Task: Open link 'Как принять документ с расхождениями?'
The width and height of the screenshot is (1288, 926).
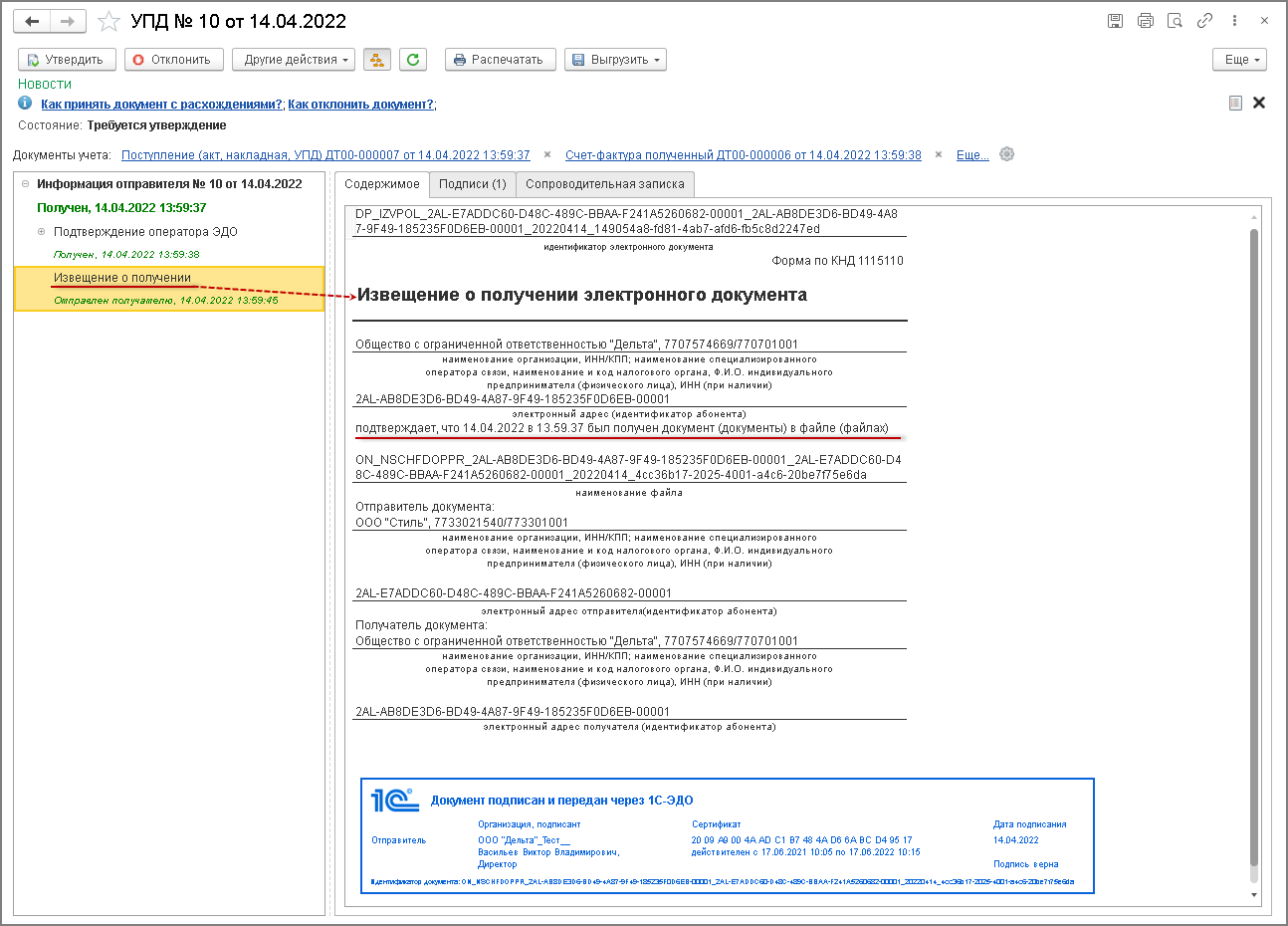Action: [x=161, y=105]
